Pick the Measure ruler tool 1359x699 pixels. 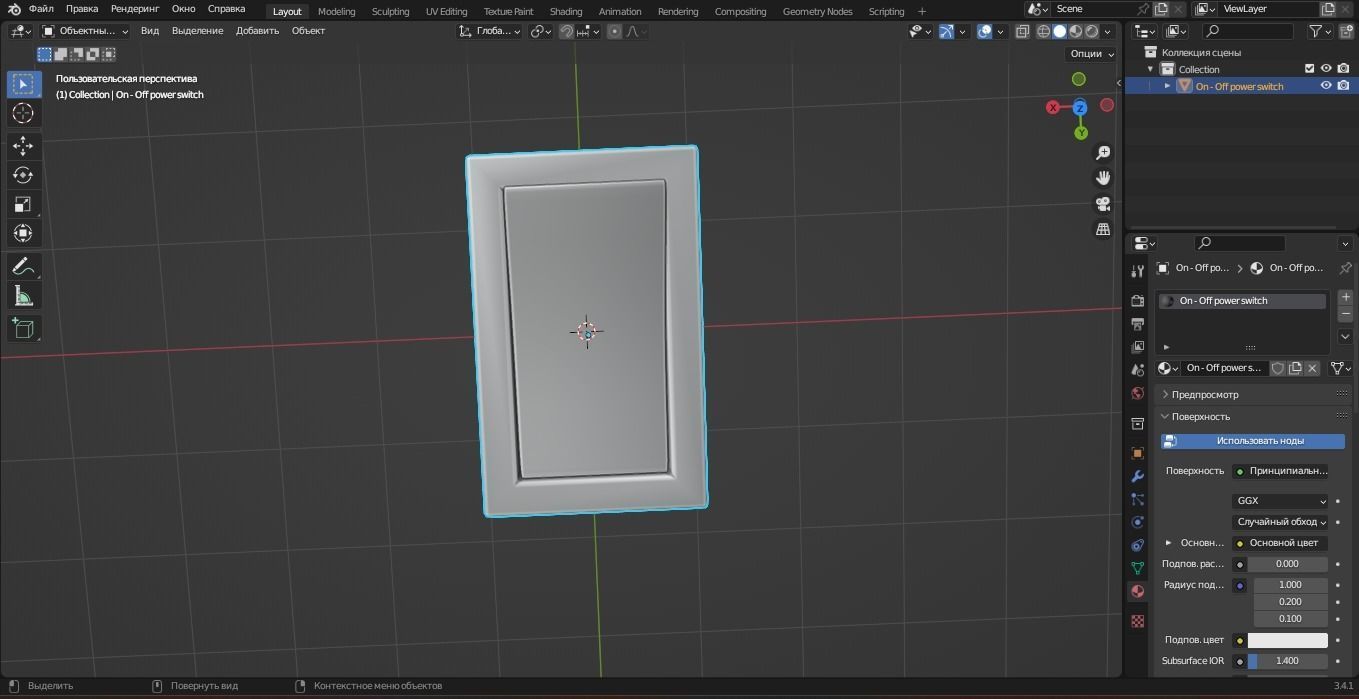tap(23, 295)
